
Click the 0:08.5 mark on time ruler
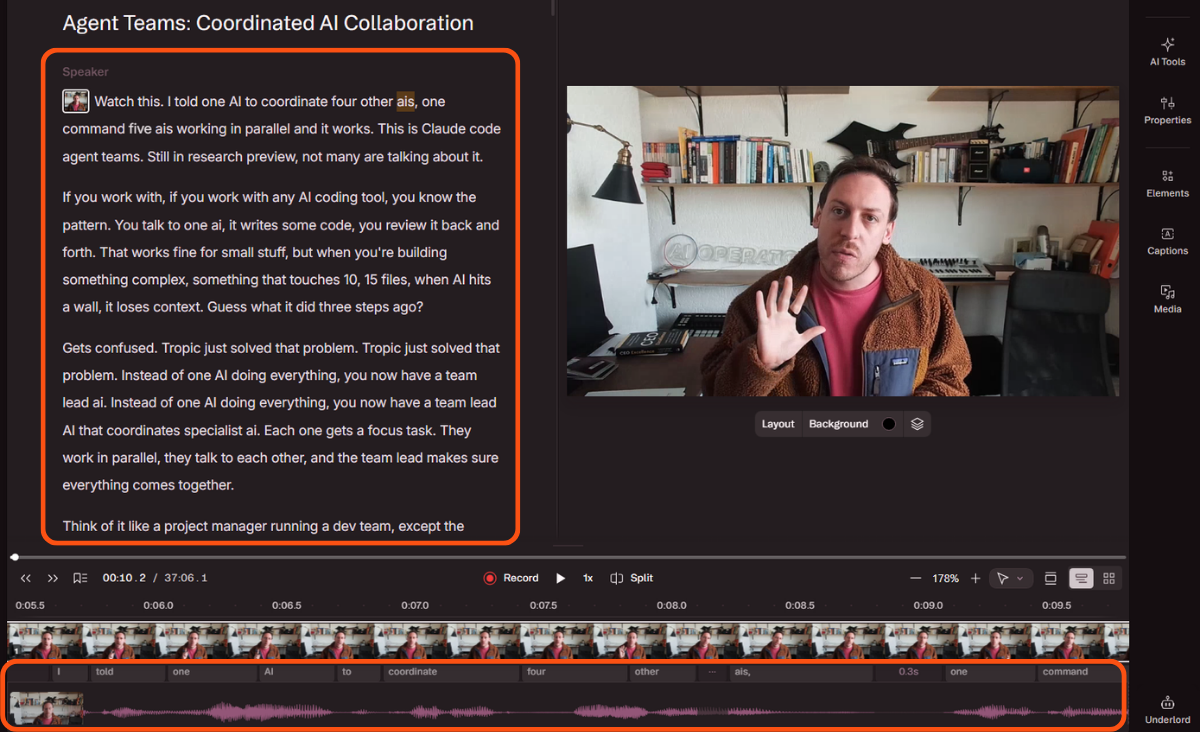point(800,605)
